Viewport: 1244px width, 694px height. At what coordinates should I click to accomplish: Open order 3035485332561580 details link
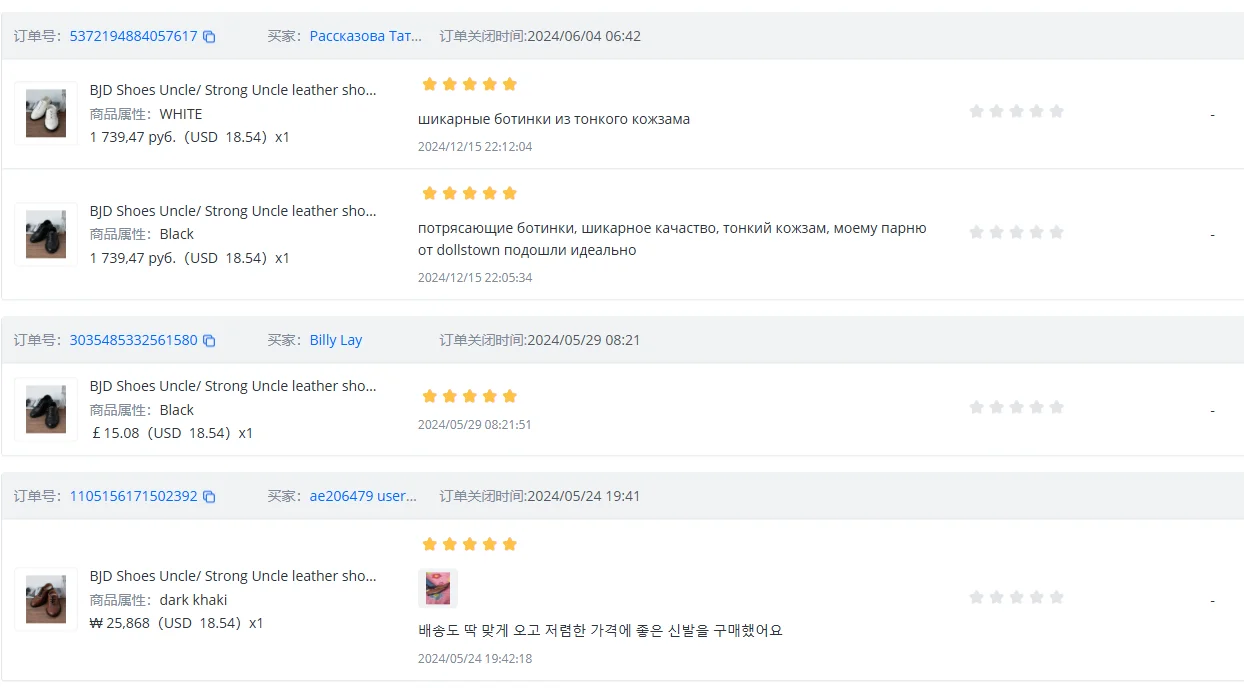pyautogui.click(x=133, y=340)
